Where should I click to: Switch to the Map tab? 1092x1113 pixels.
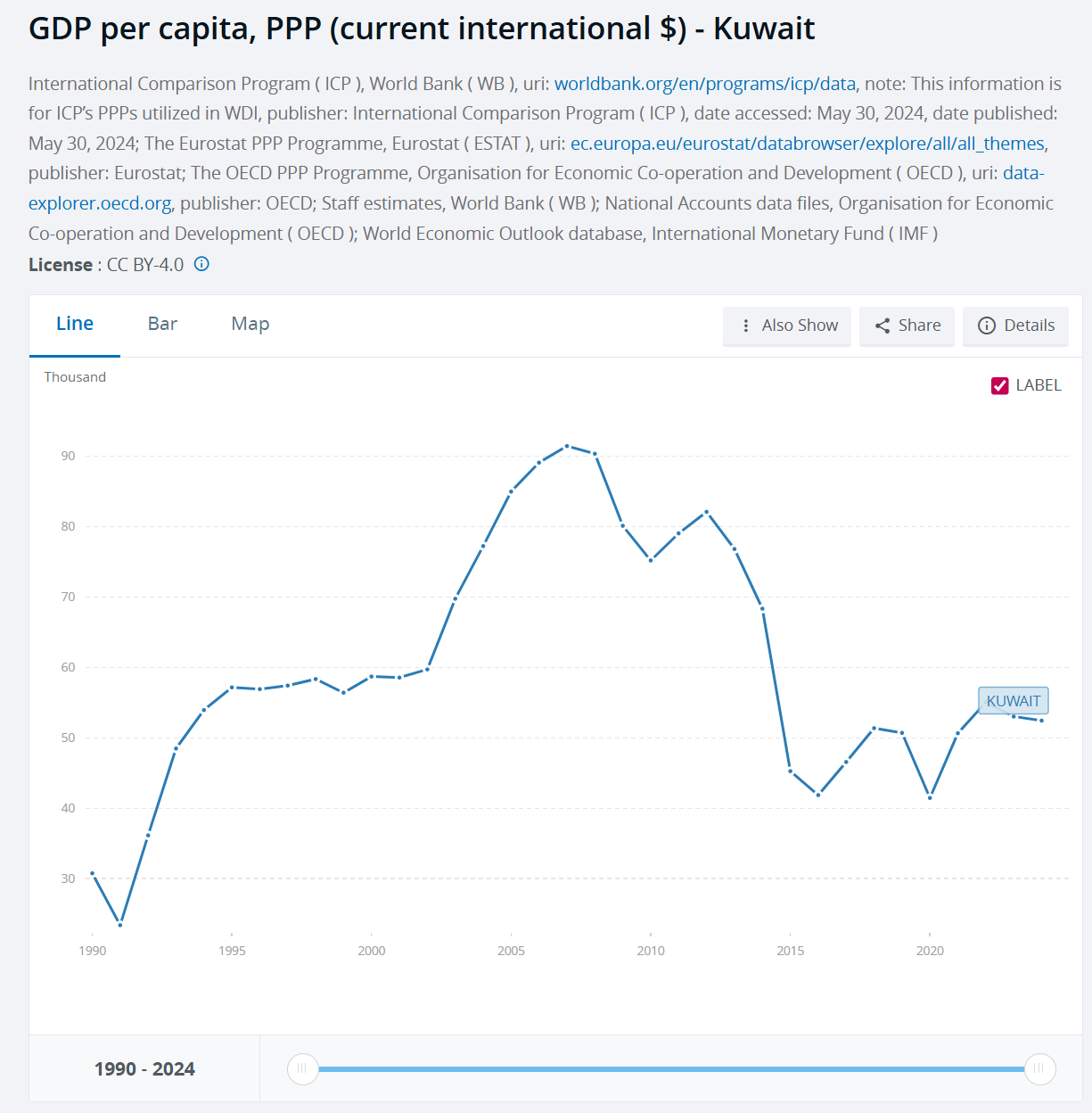click(x=250, y=325)
